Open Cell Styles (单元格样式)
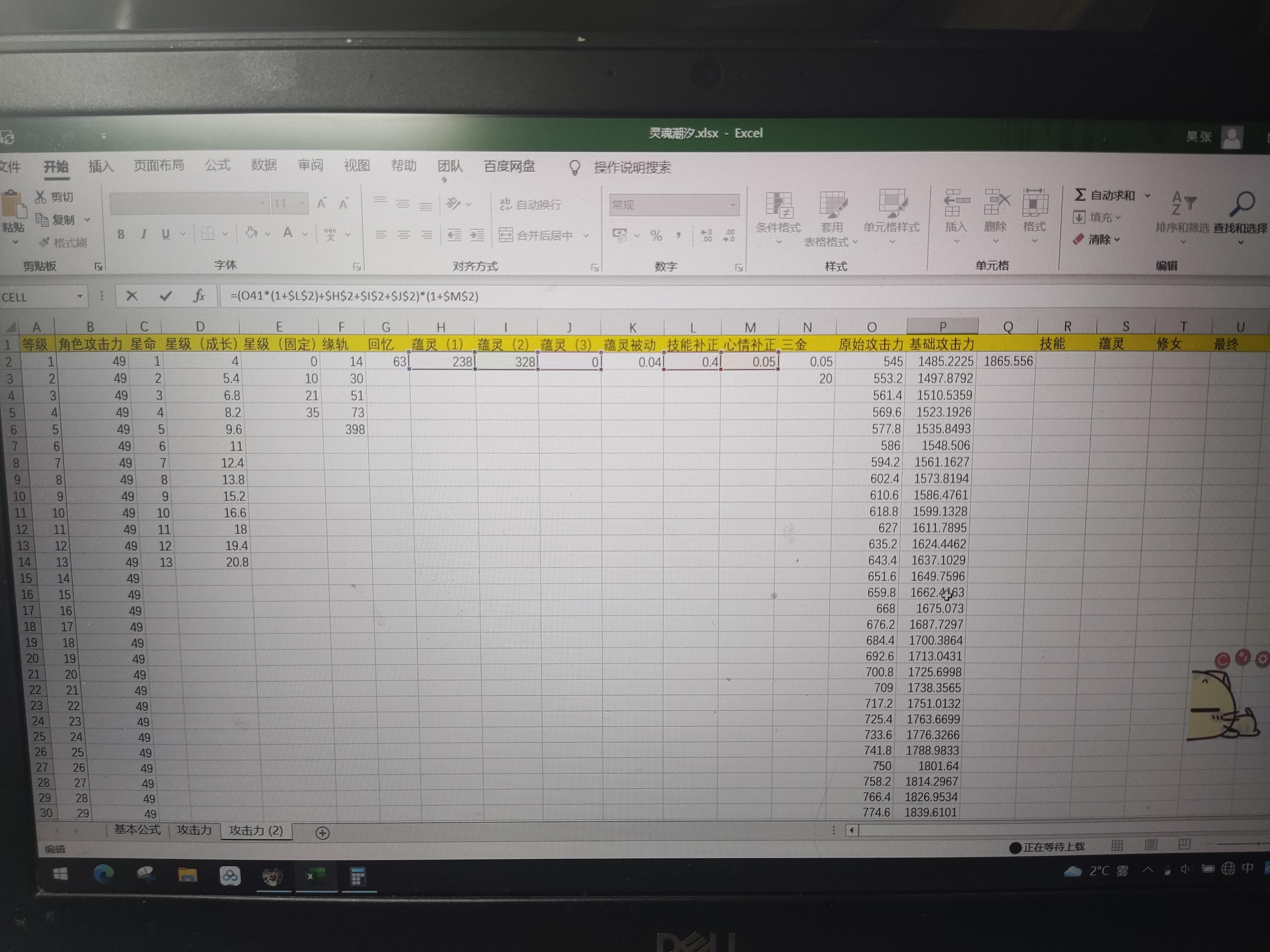The width and height of the screenshot is (1270, 952). click(892, 217)
